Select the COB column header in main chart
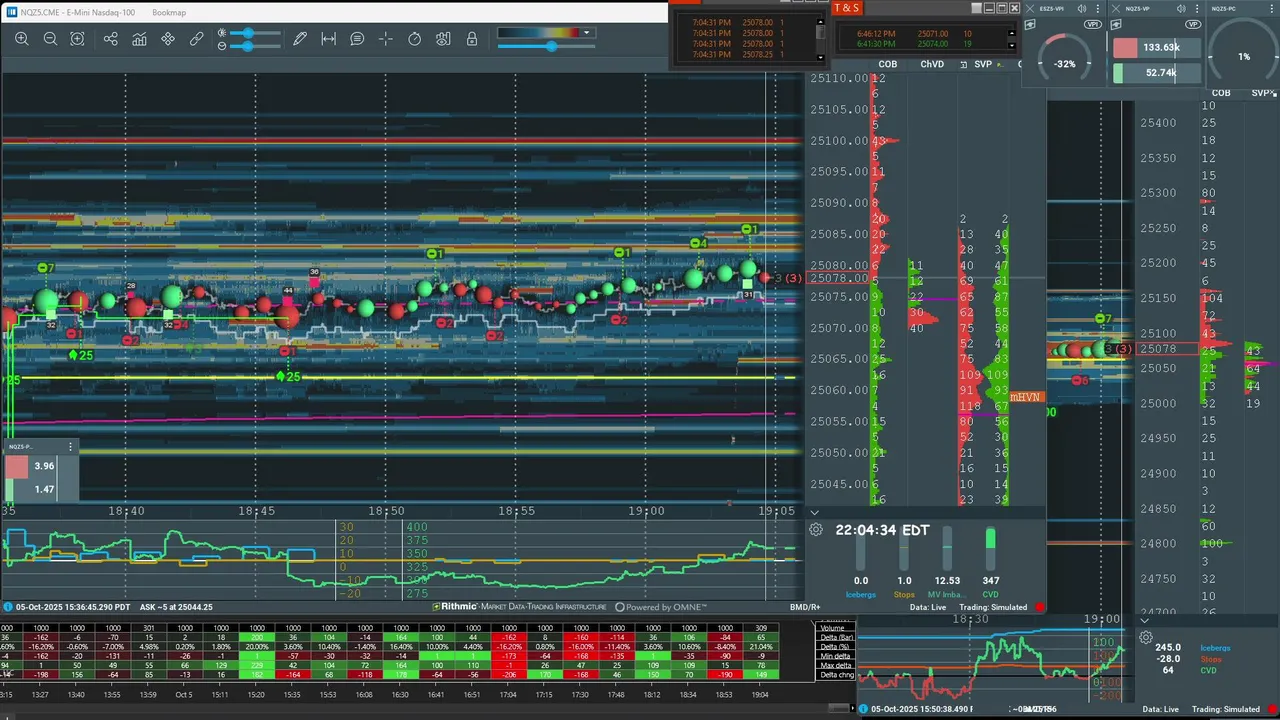1280x720 pixels. (887, 64)
